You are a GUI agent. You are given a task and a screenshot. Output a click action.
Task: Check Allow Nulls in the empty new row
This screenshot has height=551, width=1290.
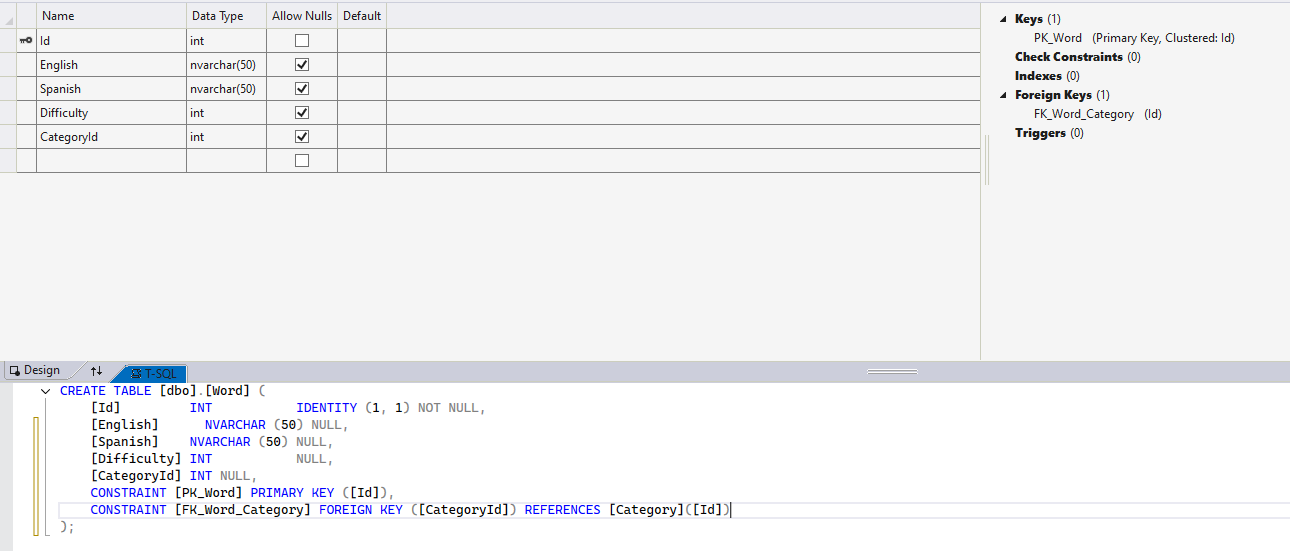point(302,161)
